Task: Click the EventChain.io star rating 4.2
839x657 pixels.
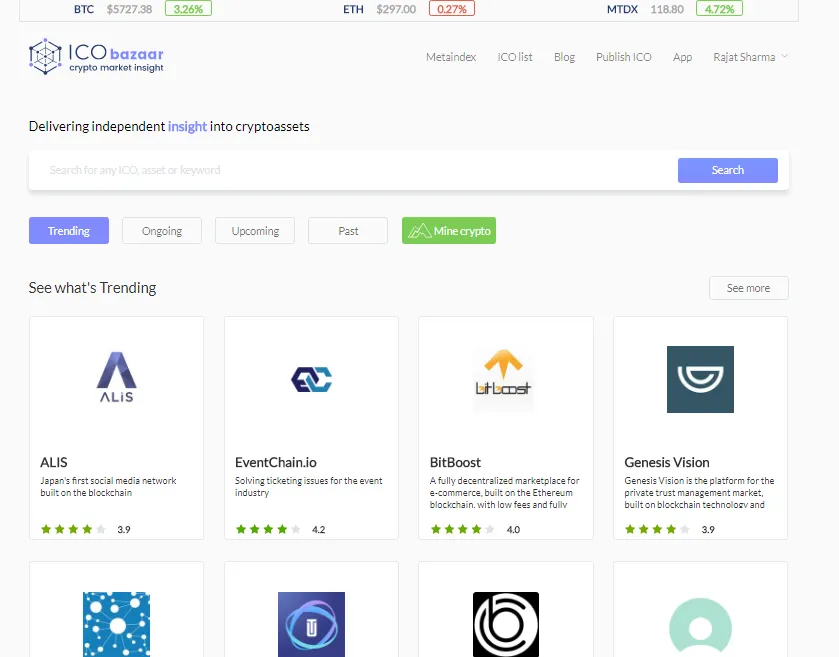Action: pyautogui.click(x=280, y=530)
